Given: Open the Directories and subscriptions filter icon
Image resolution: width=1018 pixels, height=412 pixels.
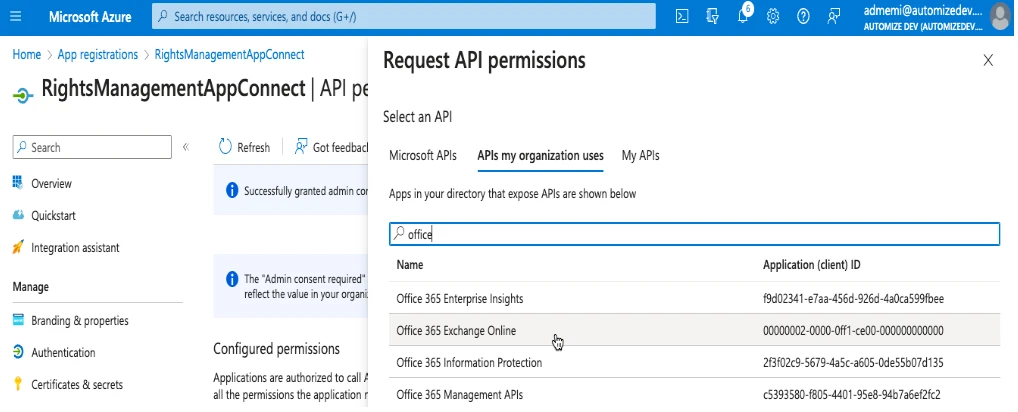Looking at the screenshot, I should (x=712, y=16).
